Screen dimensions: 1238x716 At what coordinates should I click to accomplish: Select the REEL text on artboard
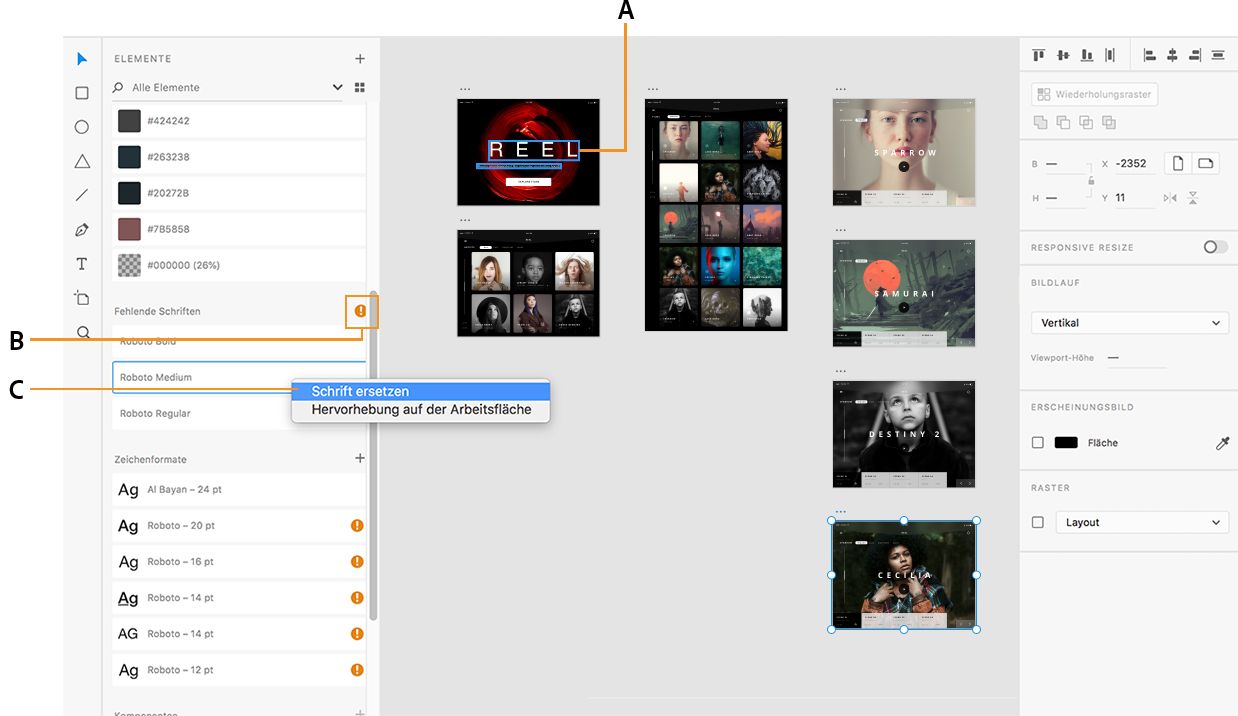click(x=534, y=150)
